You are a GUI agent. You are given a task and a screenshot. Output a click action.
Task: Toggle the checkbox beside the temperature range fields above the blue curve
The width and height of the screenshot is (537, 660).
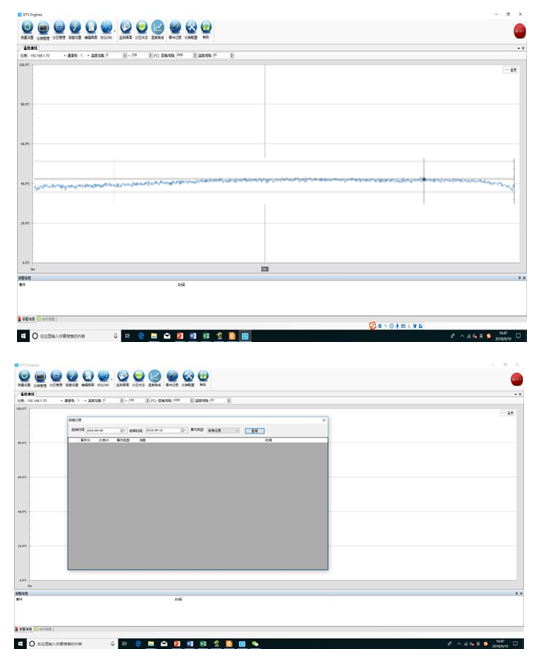pos(156,56)
